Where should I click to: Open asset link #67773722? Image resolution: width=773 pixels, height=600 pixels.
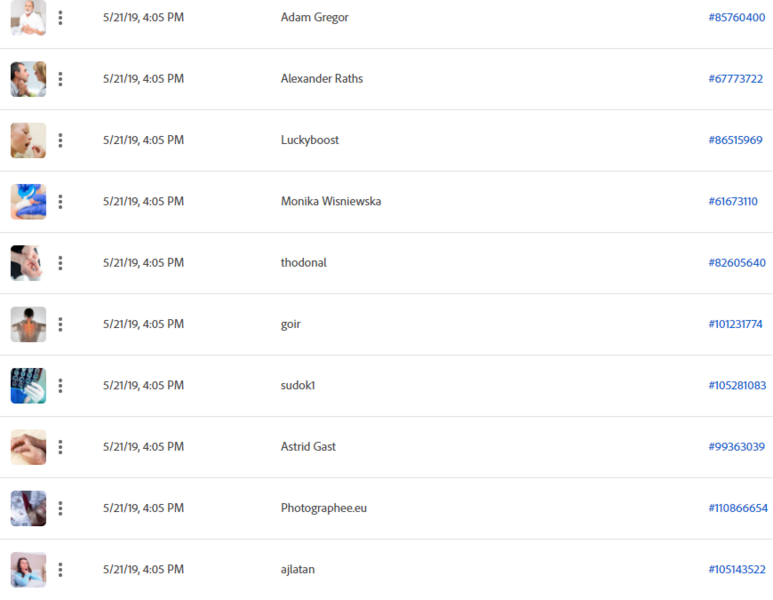click(x=736, y=79)
